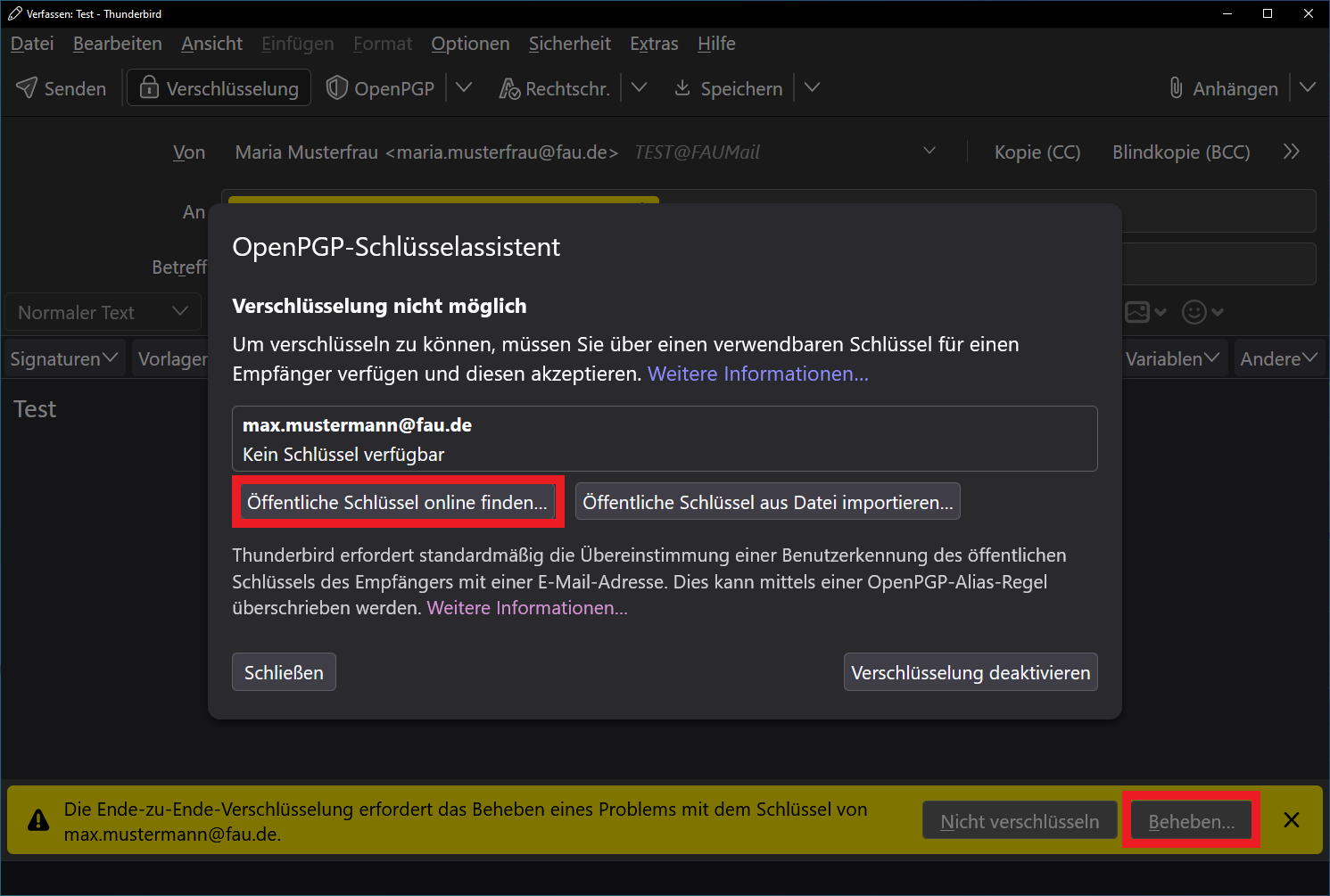Click Verschlüsselung deaktivieren button
Viewport: 1330px width, 896px height.
pyautogui.click(x=970, y=672)
